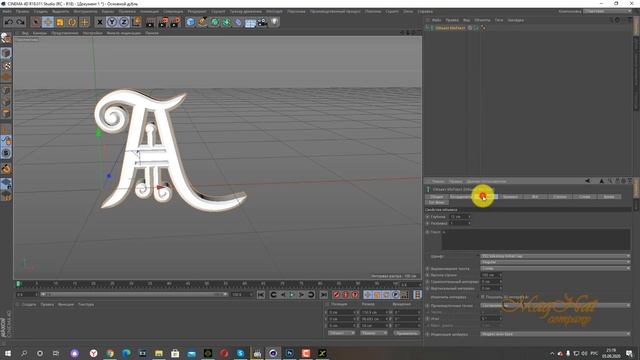Toggle the Z axis lock
The height and width of the screenshot is (360, 640).
click(x=124, y=22)
